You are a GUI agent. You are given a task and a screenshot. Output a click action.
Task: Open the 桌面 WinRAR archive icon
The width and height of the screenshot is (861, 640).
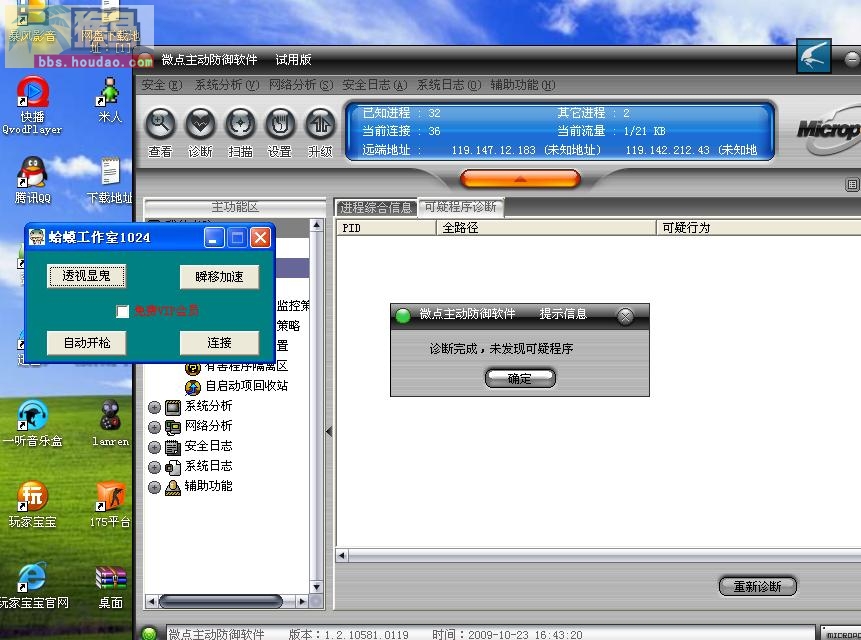click(x=110, y=577)
